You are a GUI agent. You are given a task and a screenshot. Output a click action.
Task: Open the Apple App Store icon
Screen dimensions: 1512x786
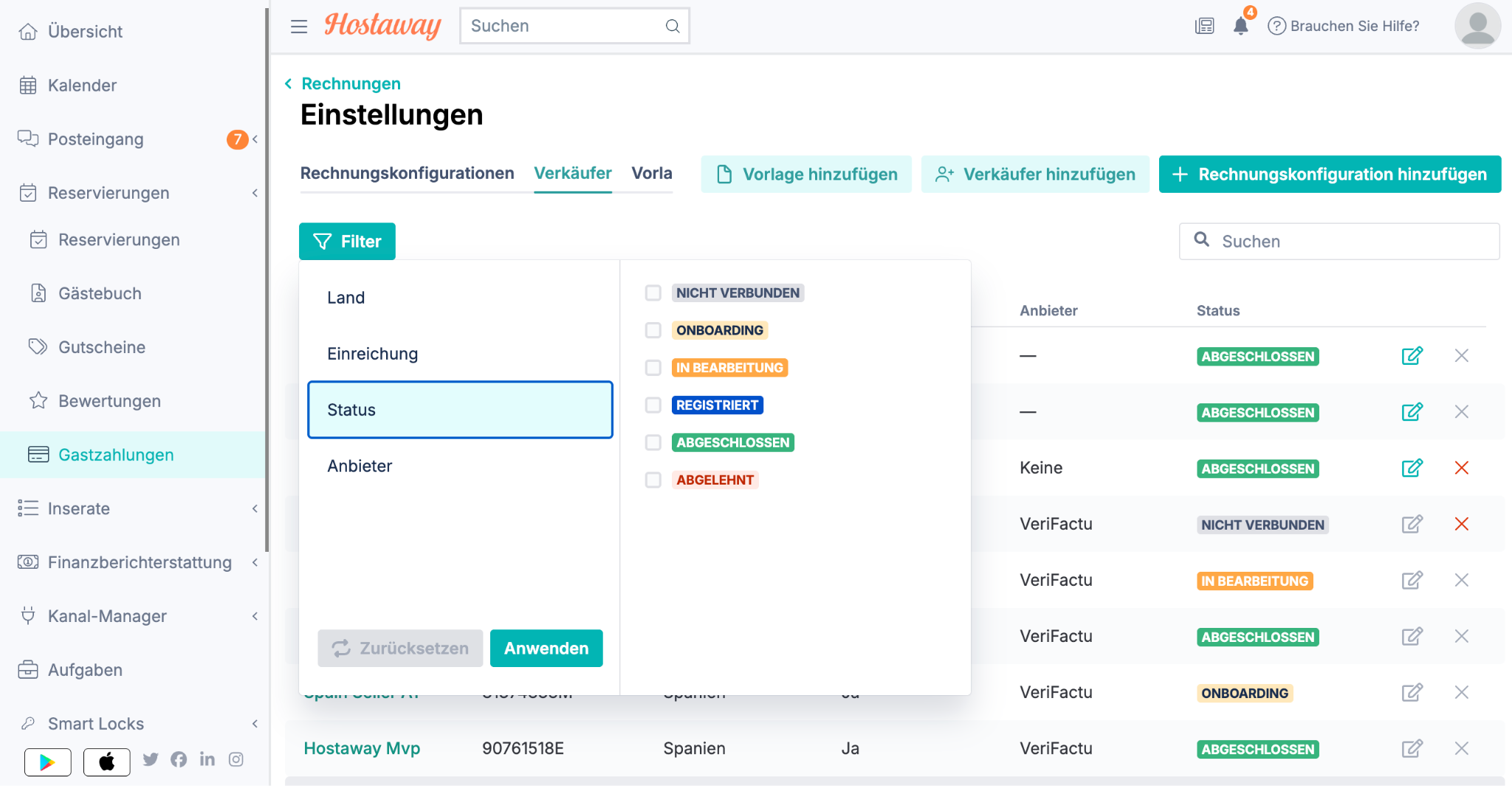pyautogui.click(x=107, y=762)
